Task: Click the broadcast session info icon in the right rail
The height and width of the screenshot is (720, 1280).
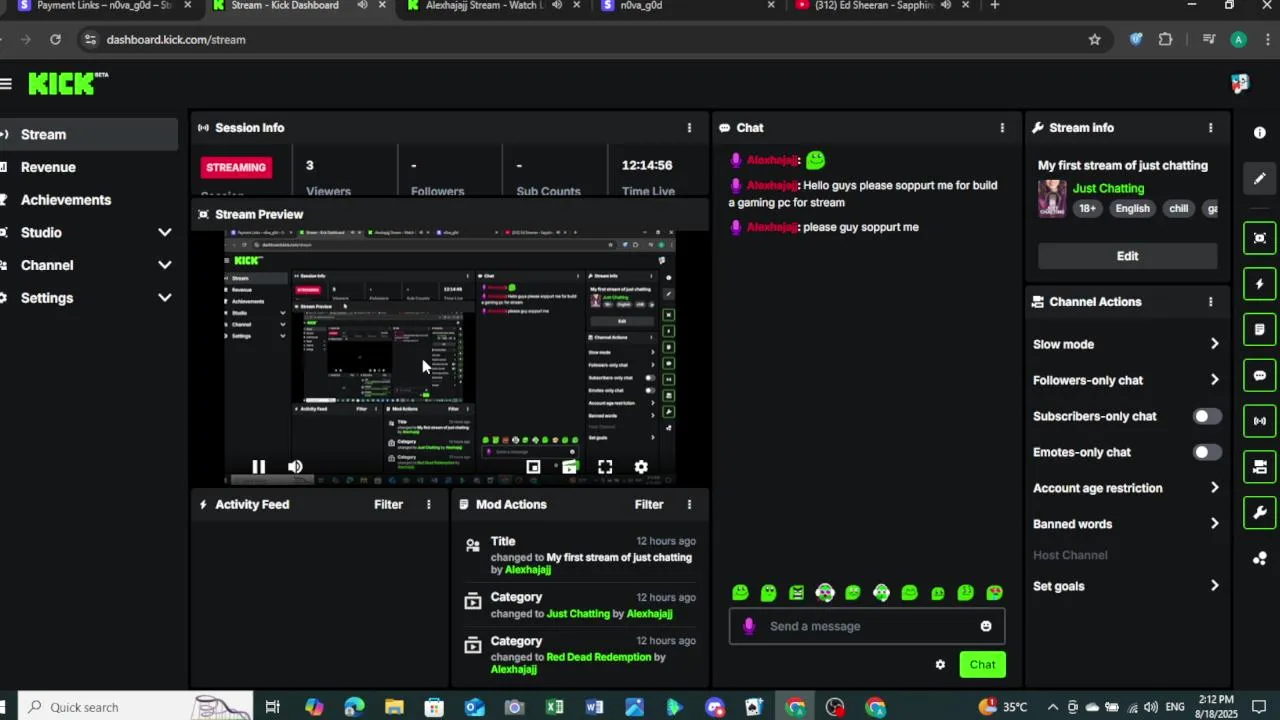Action: pyautogui.click(x=1259, y=421)
